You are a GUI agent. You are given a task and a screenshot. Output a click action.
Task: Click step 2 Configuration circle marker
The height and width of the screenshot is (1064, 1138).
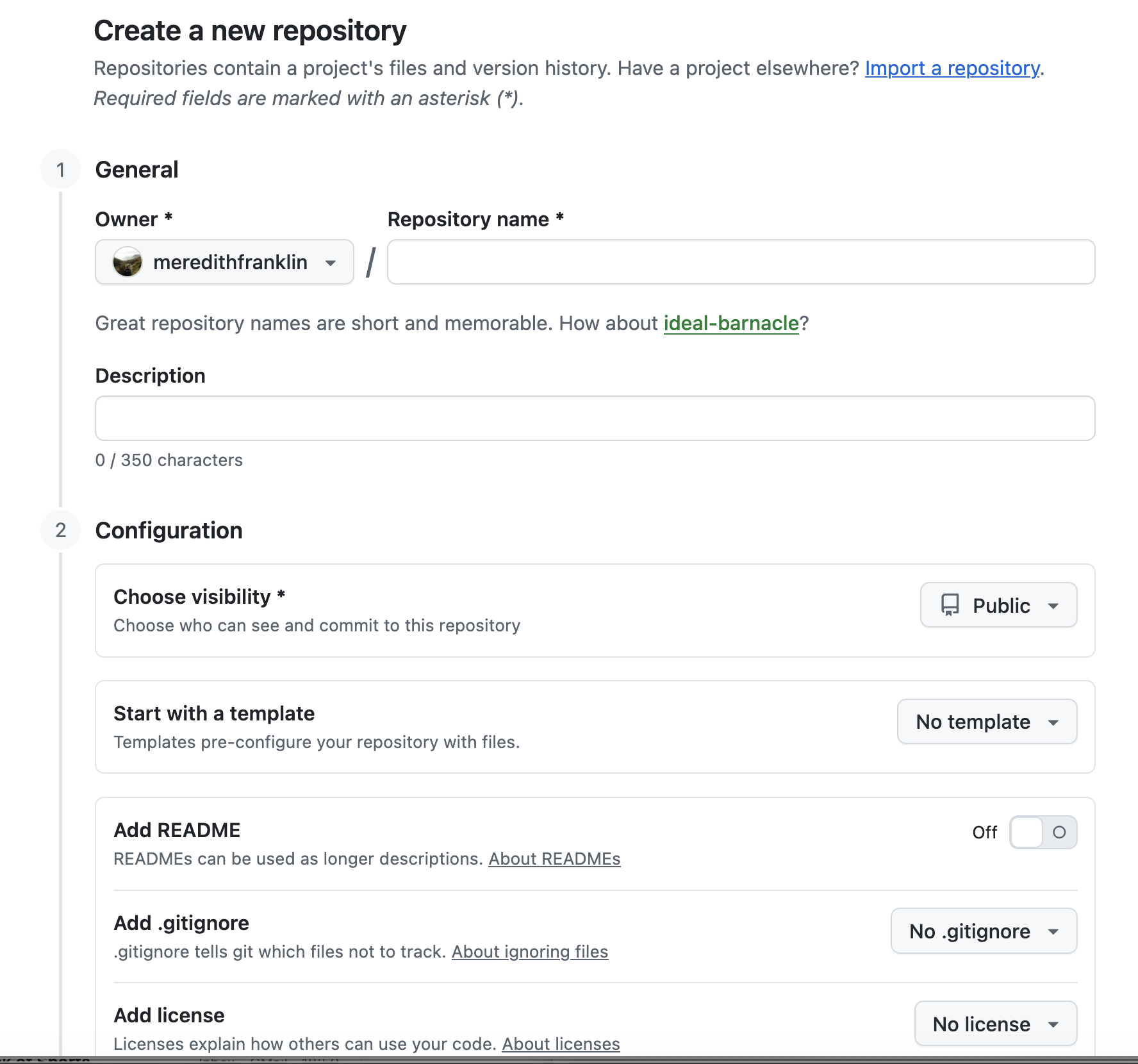tap(61, 530)
